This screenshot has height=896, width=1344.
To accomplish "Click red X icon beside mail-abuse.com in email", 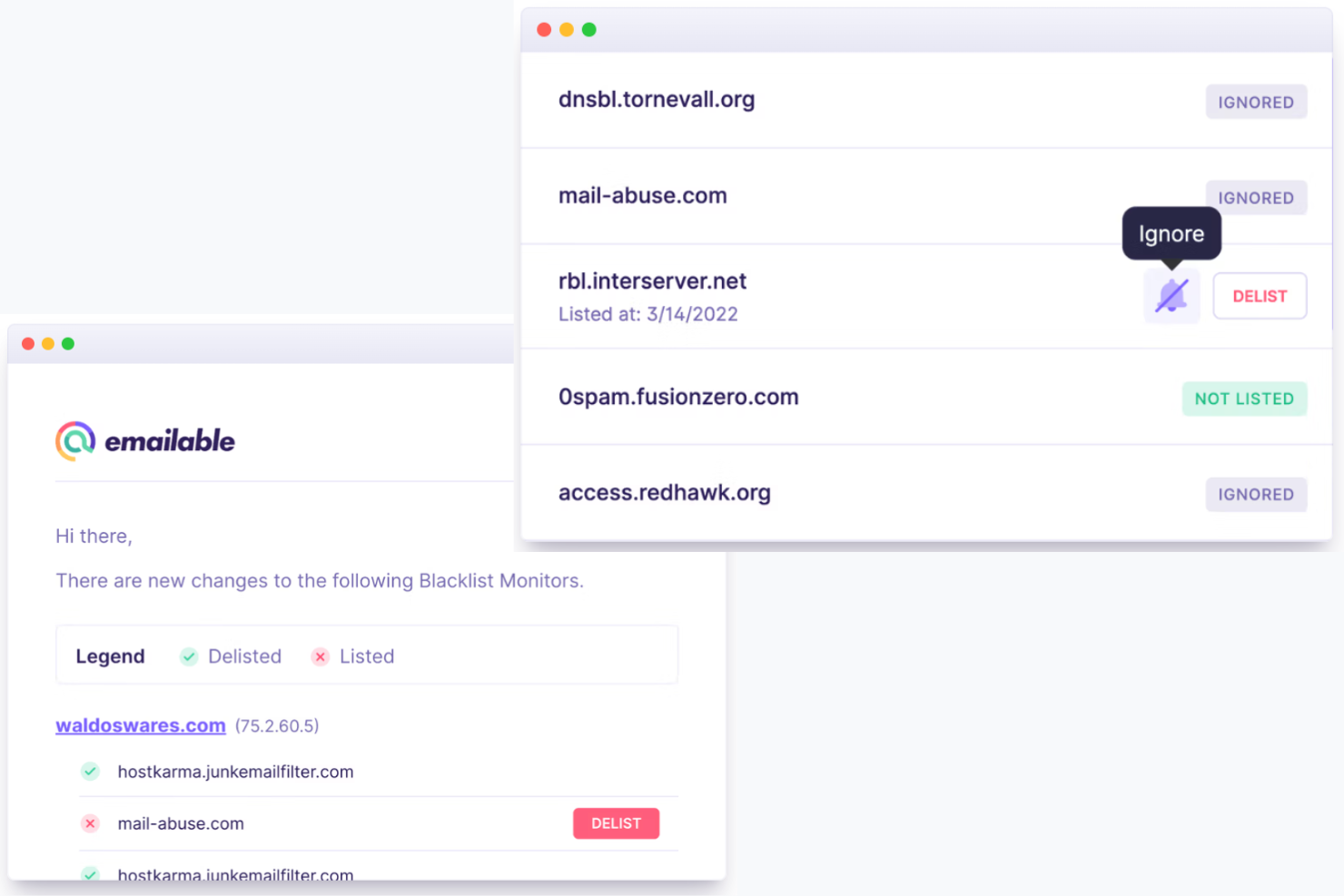I will [x=90, y=823].
